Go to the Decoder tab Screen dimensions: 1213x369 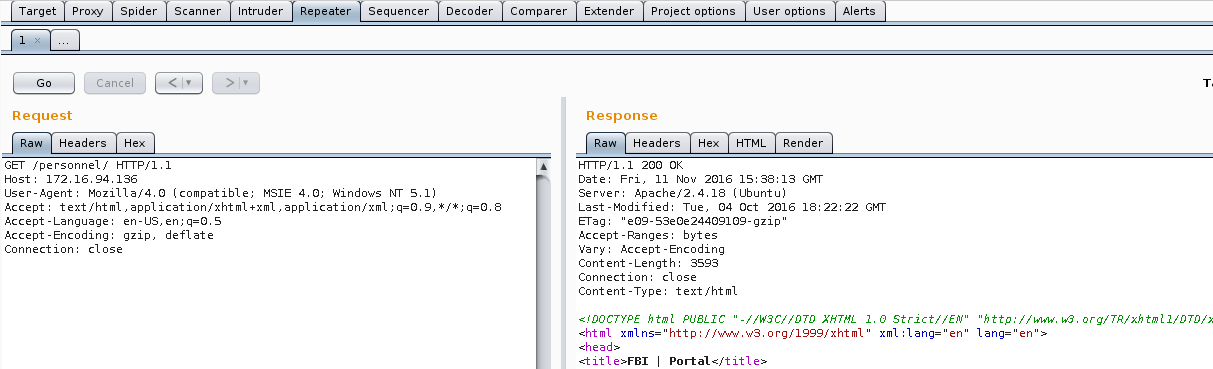469,12
